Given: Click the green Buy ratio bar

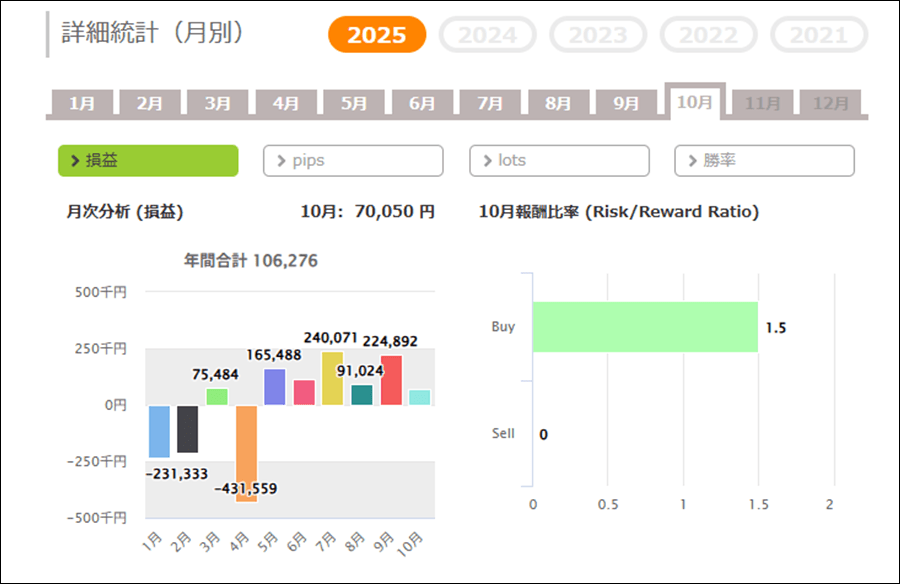Looking at the screenshot, I should coord(644,327).
